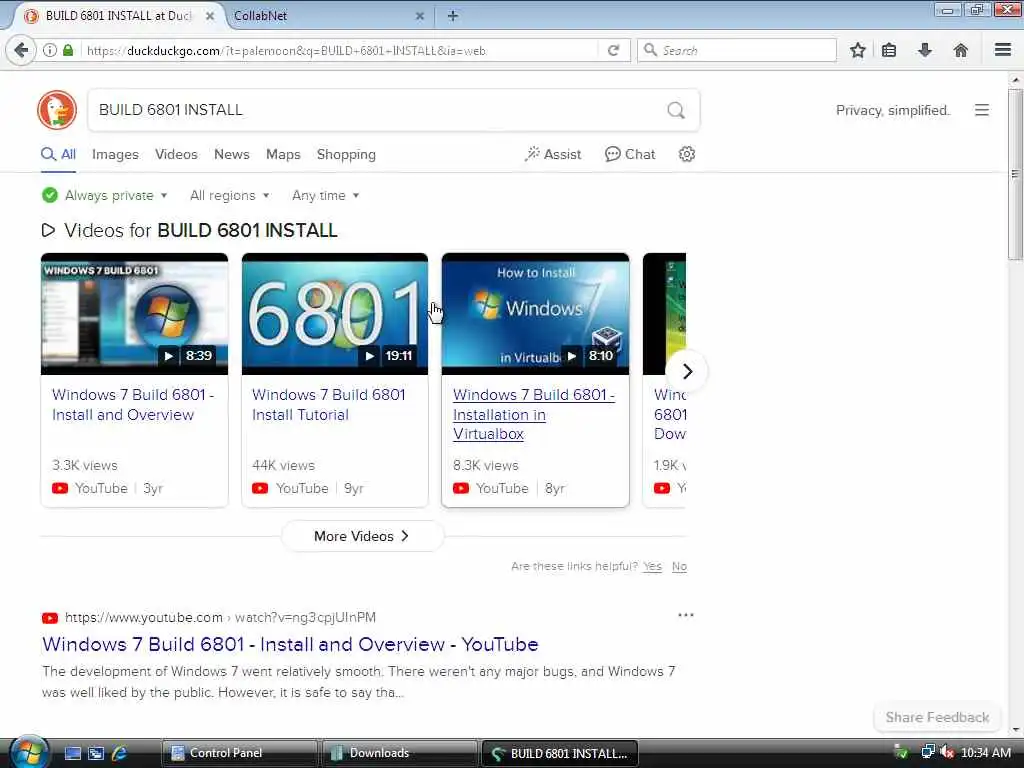Open site information icon in address bar

click(50, 50)
